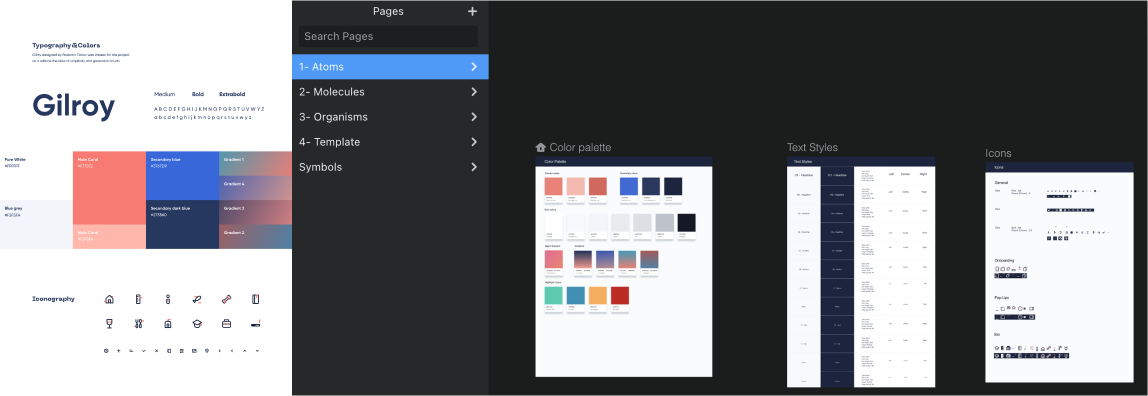Click the Extrabold weight label
The image size is (1148, 396).
click(232, 94)
